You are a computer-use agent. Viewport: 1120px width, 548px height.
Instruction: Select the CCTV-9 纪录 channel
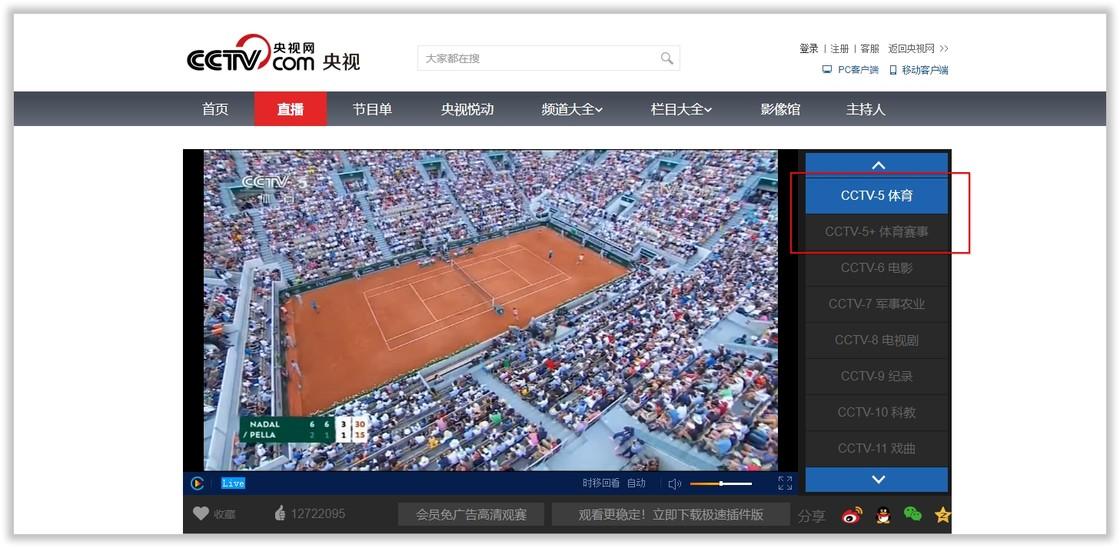click(876, 376)
